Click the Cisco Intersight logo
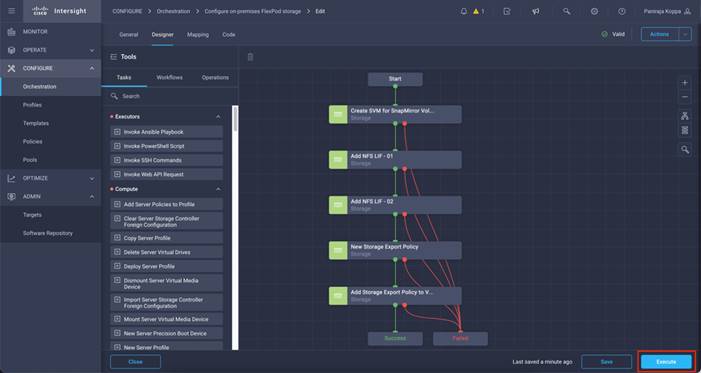 pyautogui.click(x=59, y=11)
